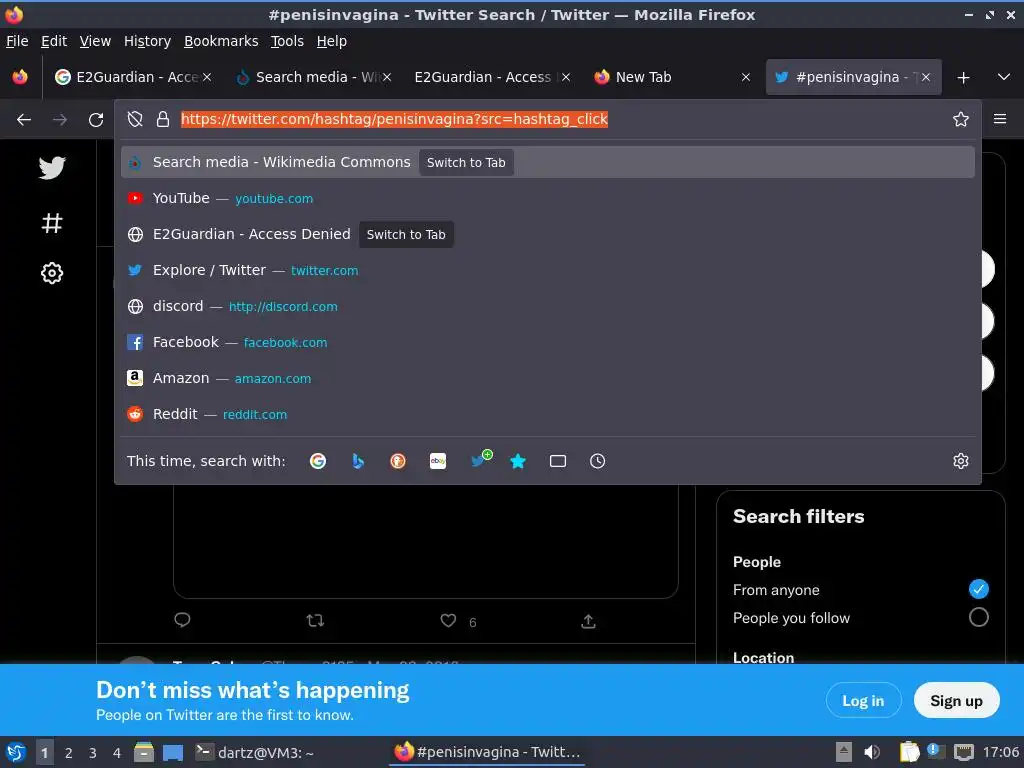This screenshot has height=768, width=1024.
Task: Switch to workspace 4 in taskbar
Action: pos(117,753)
